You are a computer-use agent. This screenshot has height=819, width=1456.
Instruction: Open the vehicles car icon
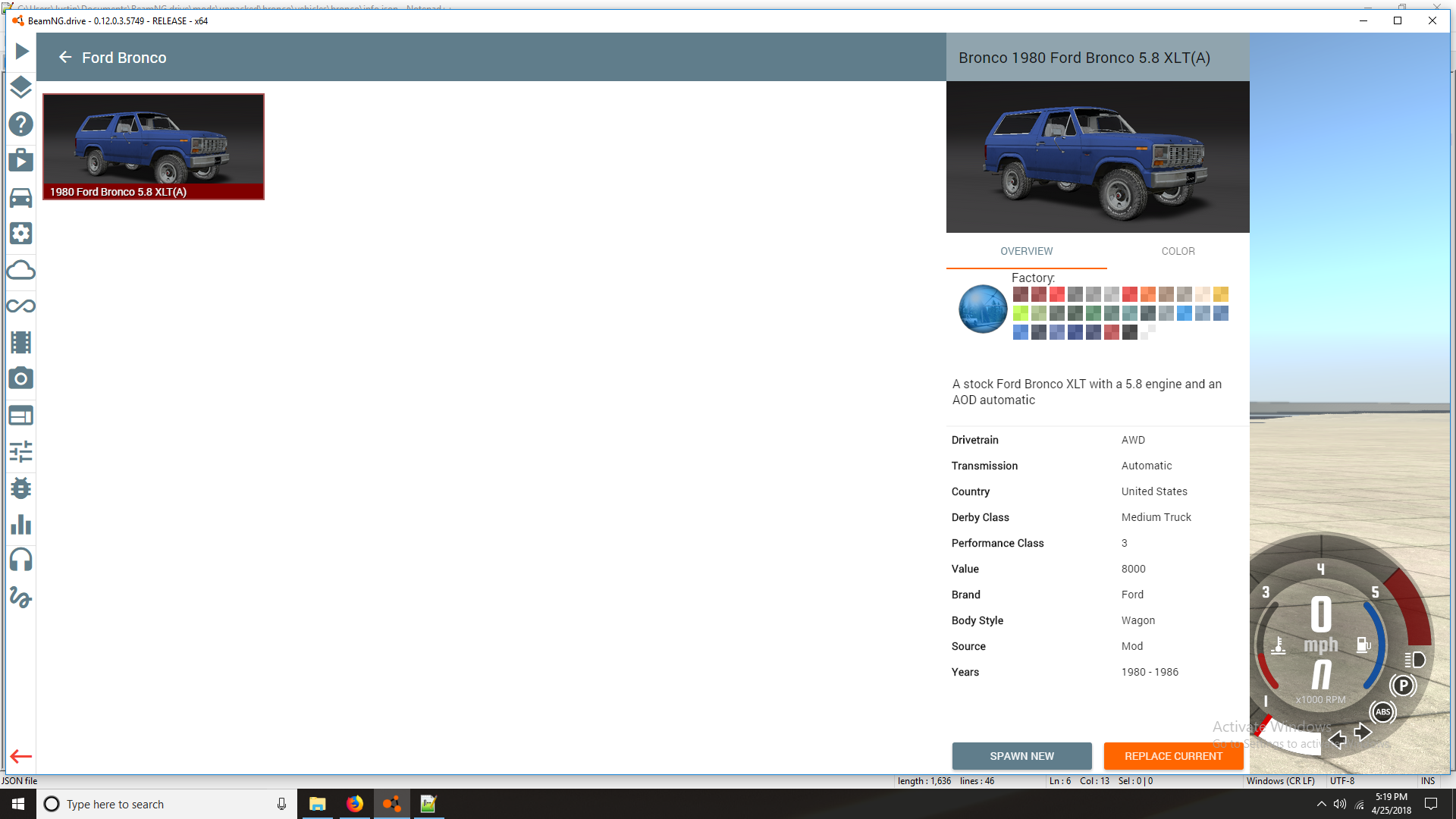point(21,197)
